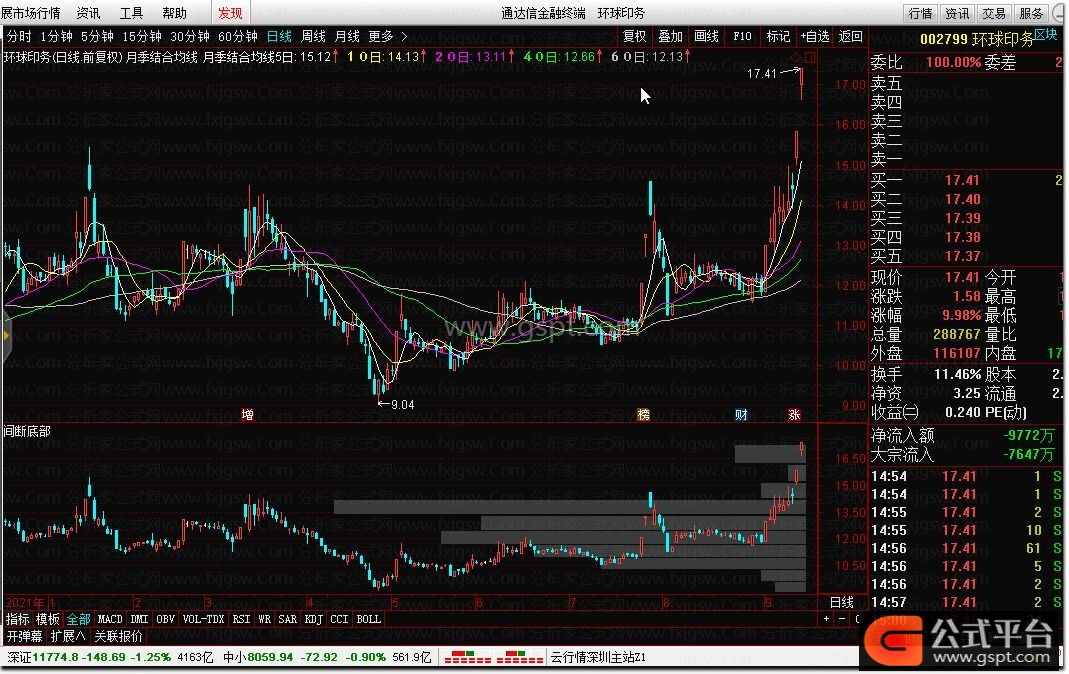Screen dimensions: 1069x674
Task: Click the 云行情深圳主站Z1 server status
Action: click(x=598, y=657)
